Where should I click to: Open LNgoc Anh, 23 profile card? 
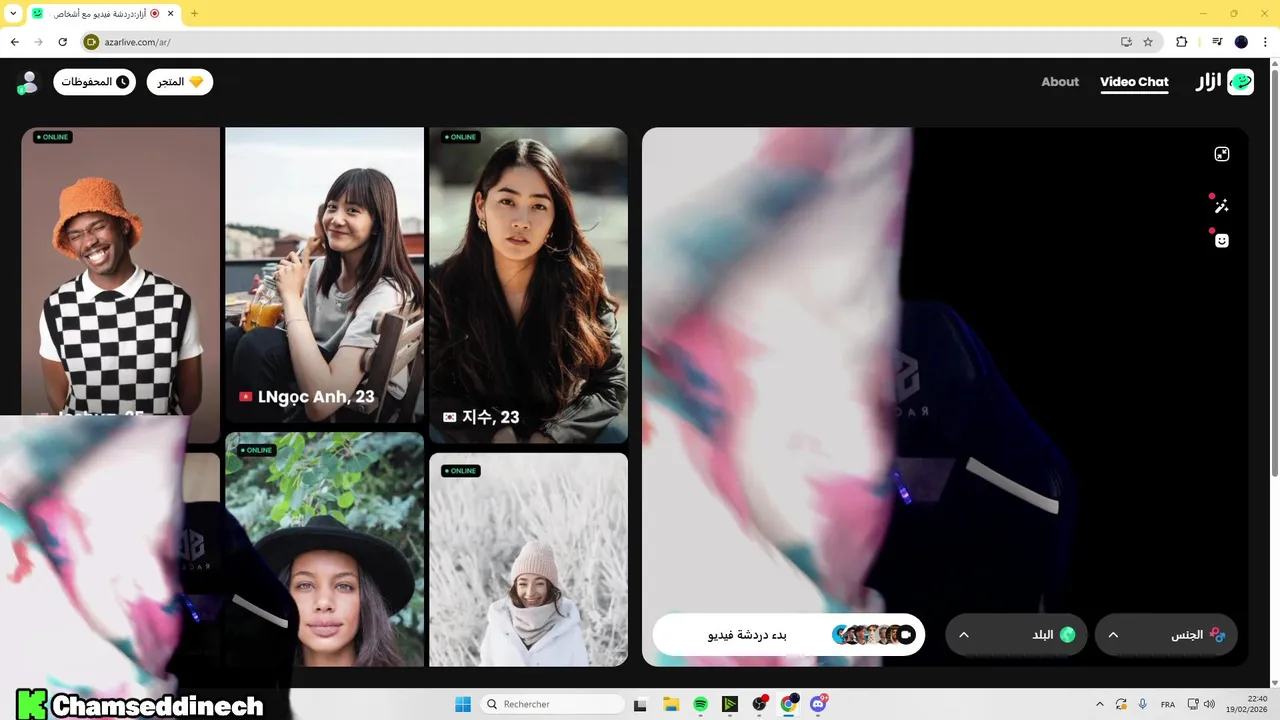pos(324,275)
